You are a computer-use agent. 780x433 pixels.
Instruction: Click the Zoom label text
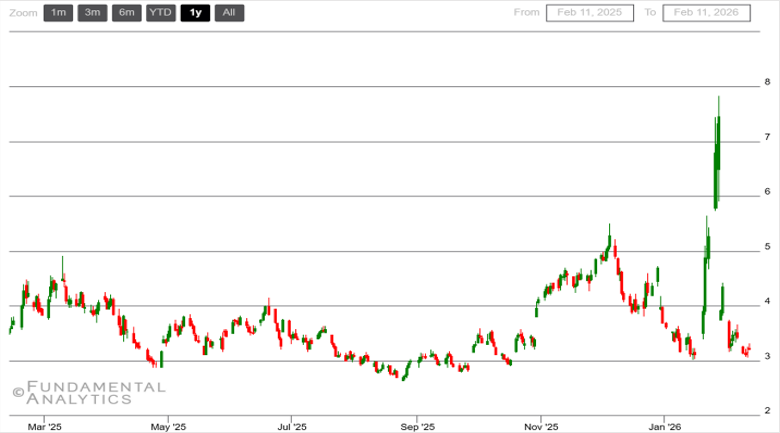[23, 13]
